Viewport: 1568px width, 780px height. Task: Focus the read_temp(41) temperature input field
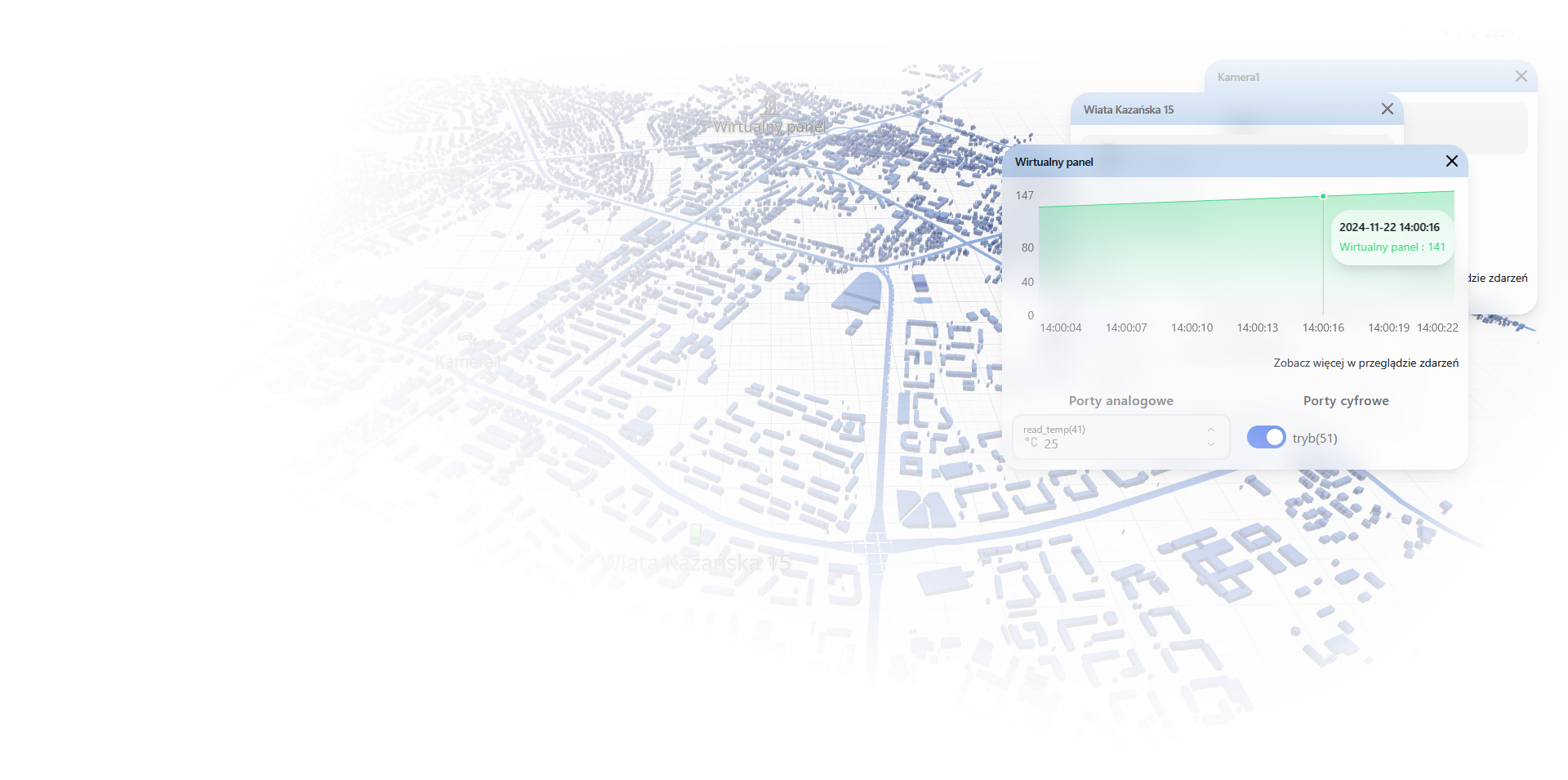pyautogui.click(x=1120, y=437)
